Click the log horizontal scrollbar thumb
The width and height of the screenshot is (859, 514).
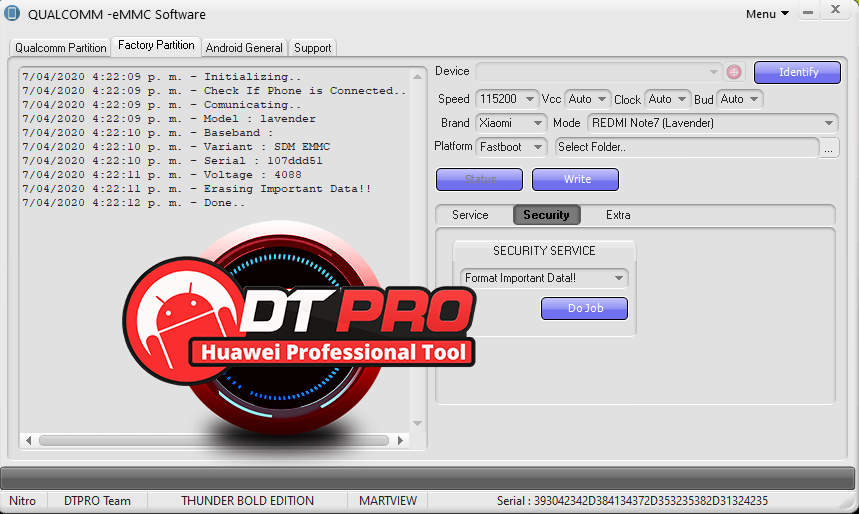(x=214, y=440)
